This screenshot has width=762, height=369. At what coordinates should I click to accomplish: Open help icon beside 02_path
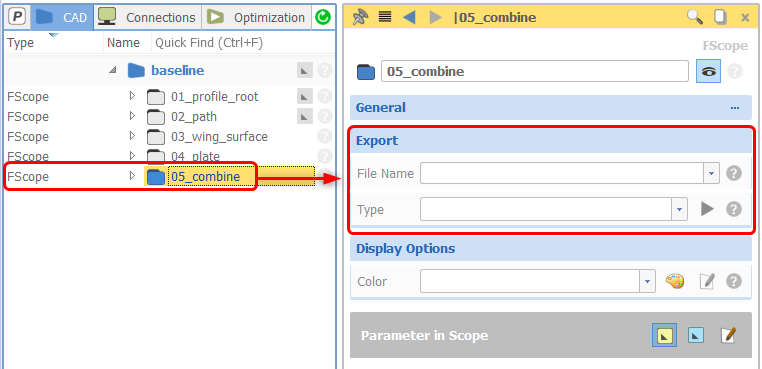pos(325,116)
